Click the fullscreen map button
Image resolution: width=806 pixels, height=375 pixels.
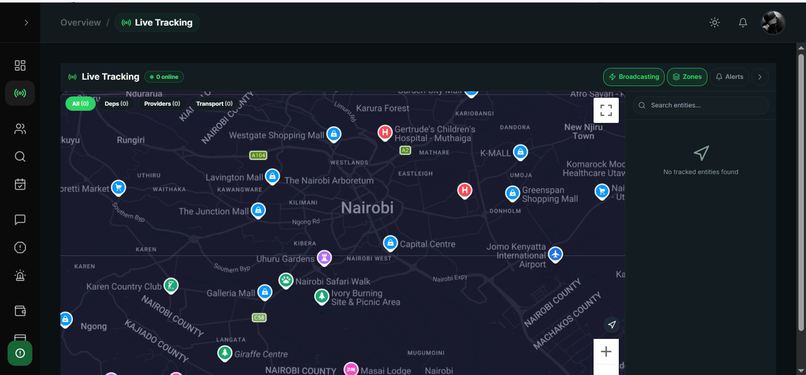pyautogui.click(x=606, y=110)
